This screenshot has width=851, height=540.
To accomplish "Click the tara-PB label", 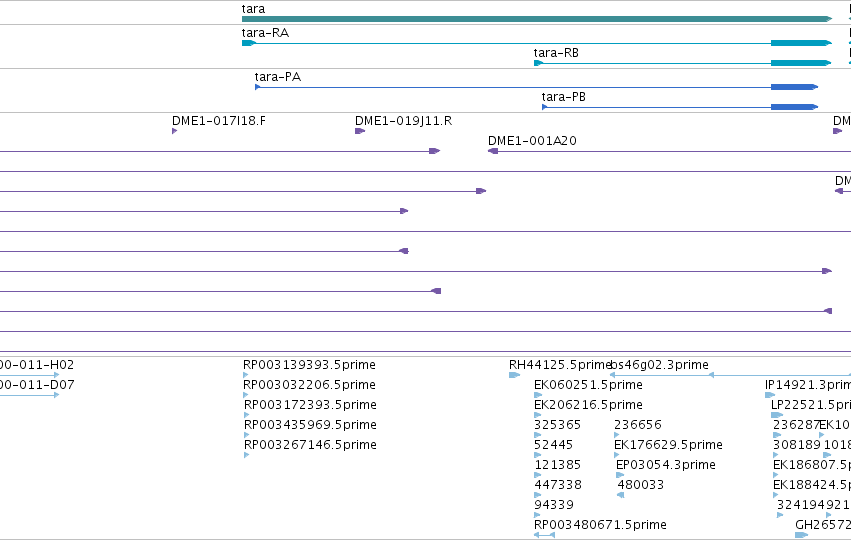I will 564,97.
